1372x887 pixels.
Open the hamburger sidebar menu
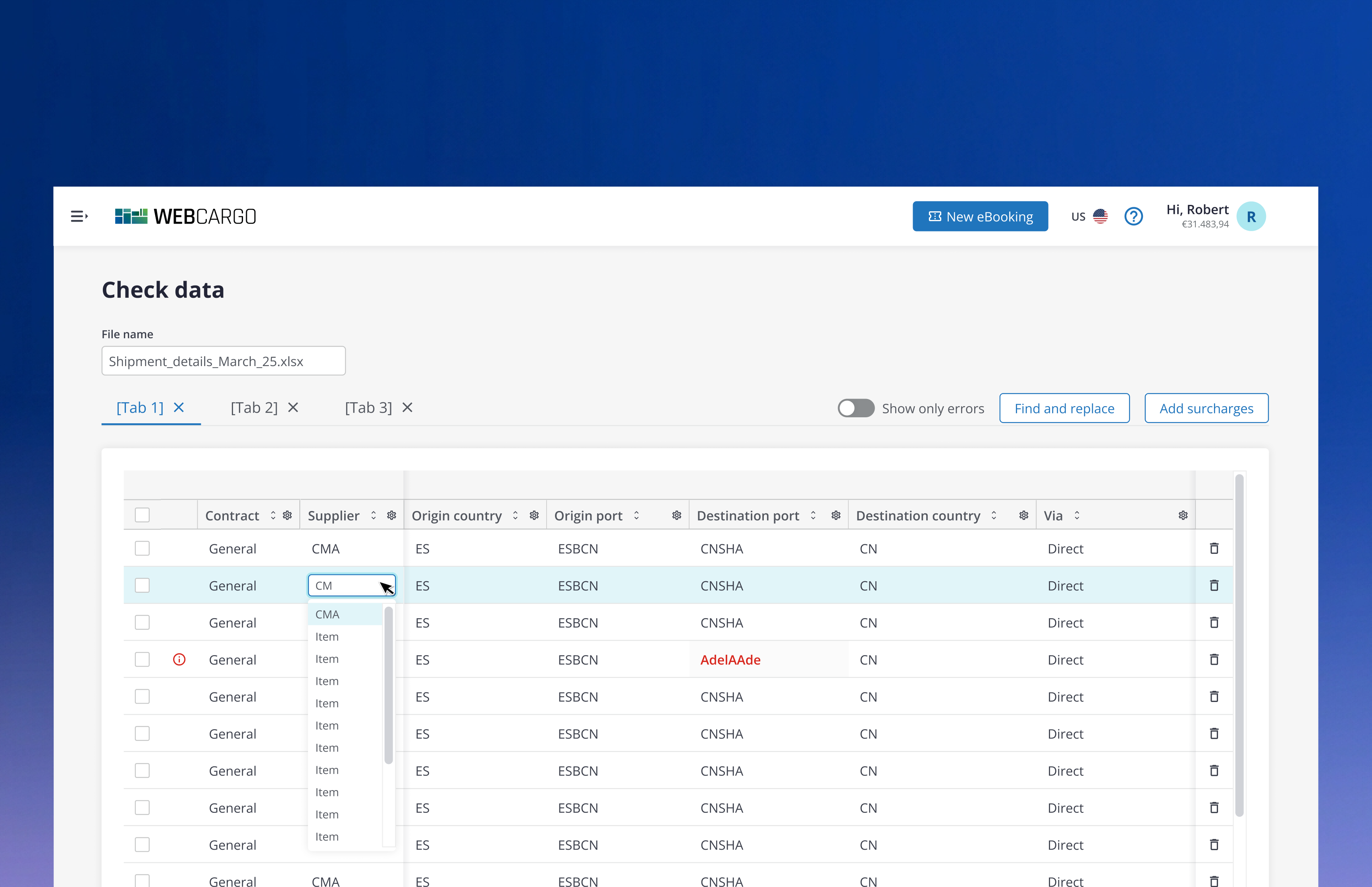[79, 216]
